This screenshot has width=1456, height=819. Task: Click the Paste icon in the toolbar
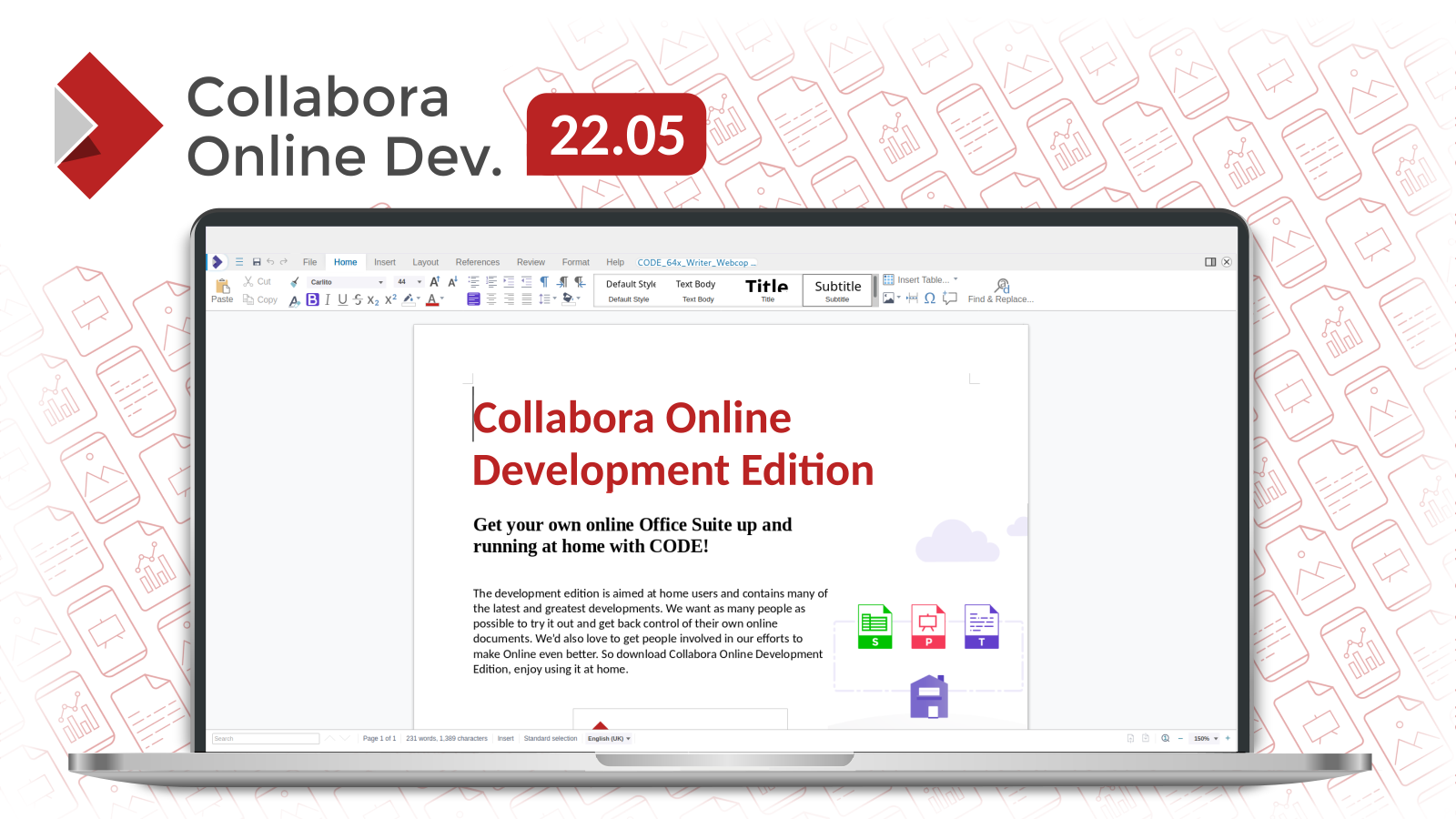click(222, 288)
